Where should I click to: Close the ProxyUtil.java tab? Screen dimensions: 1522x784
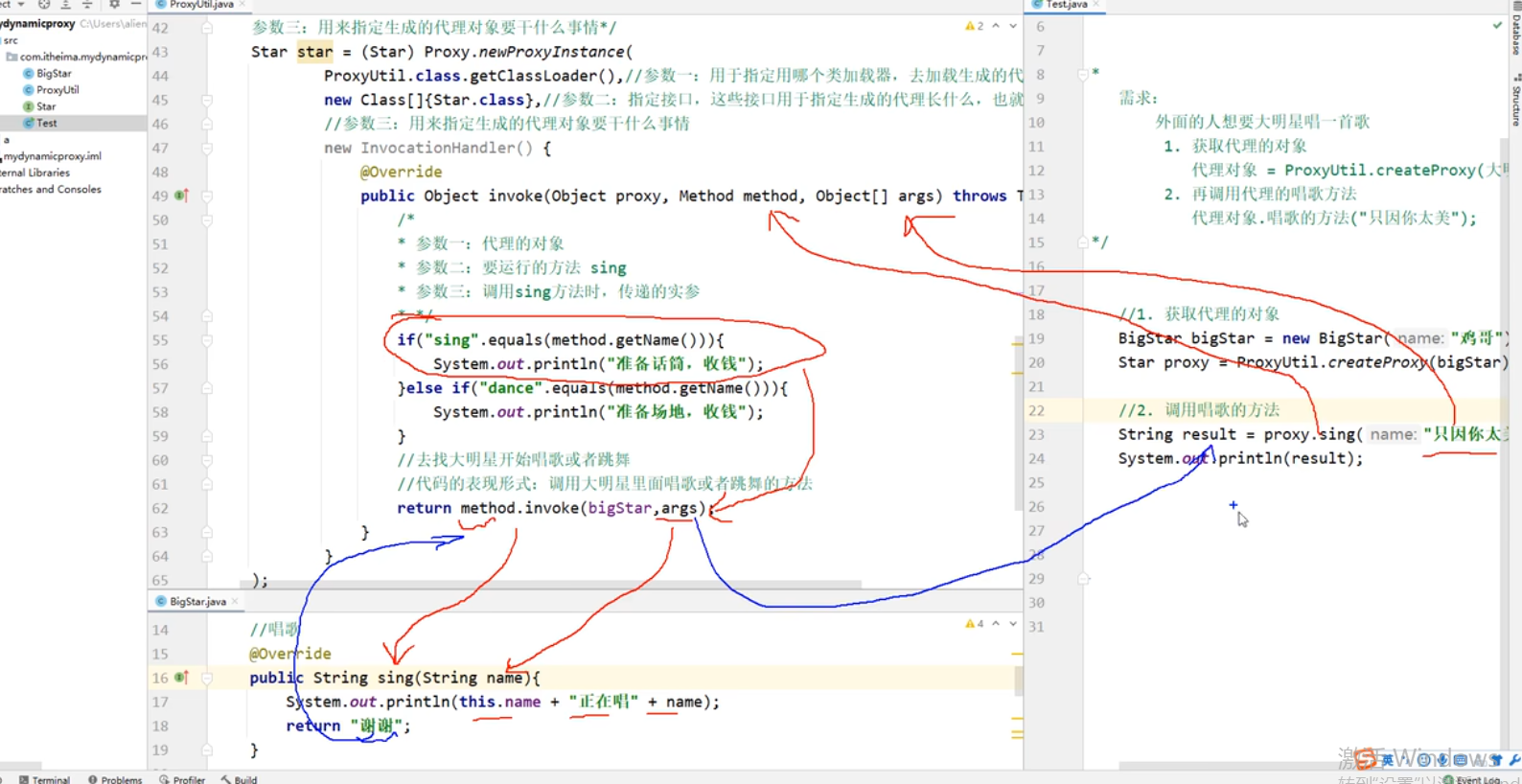click(242, 5)
